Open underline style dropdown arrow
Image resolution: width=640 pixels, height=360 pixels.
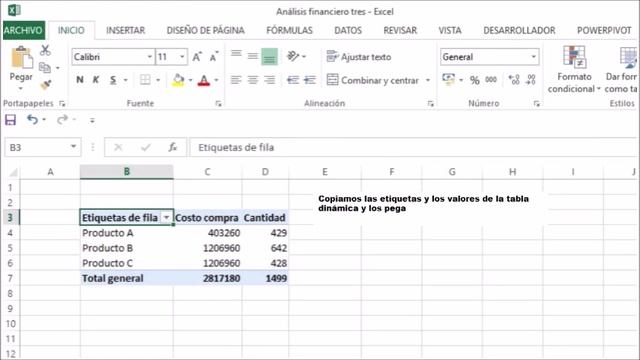pyautogui.click(x=126, y=80)
